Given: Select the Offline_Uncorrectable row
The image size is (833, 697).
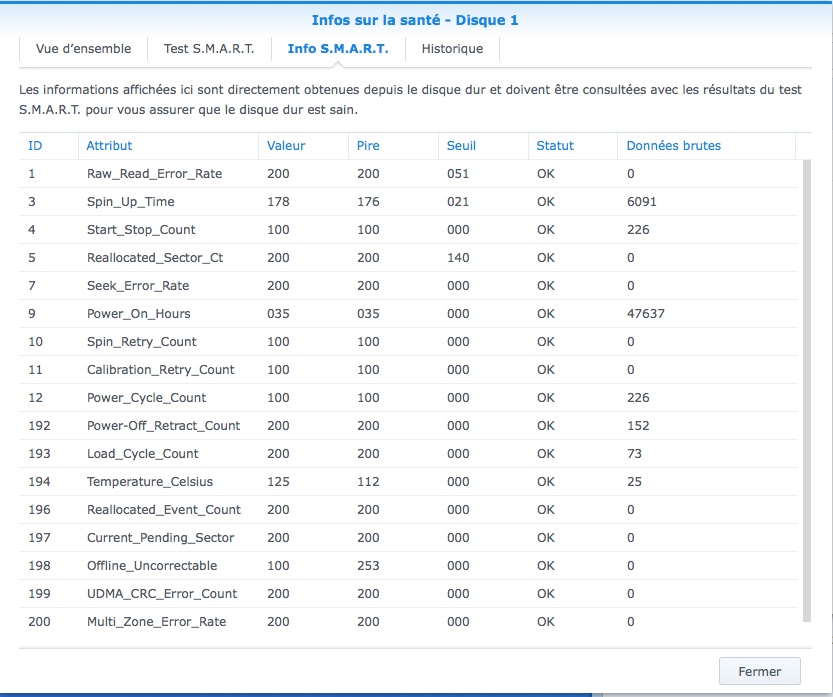Looking at the screenshot, I should (152, 566).
